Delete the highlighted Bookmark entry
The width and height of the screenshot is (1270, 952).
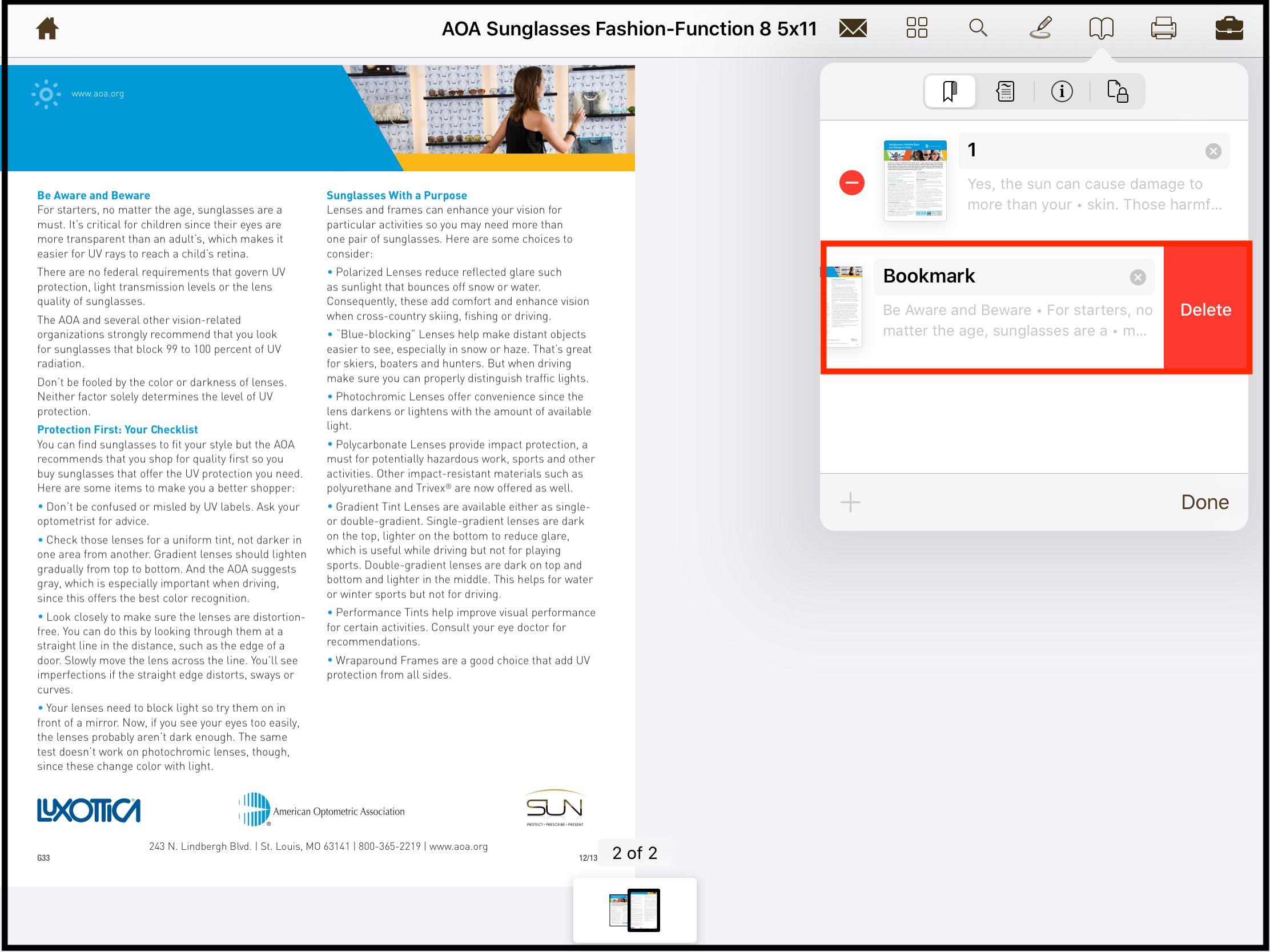[1206, 309]
